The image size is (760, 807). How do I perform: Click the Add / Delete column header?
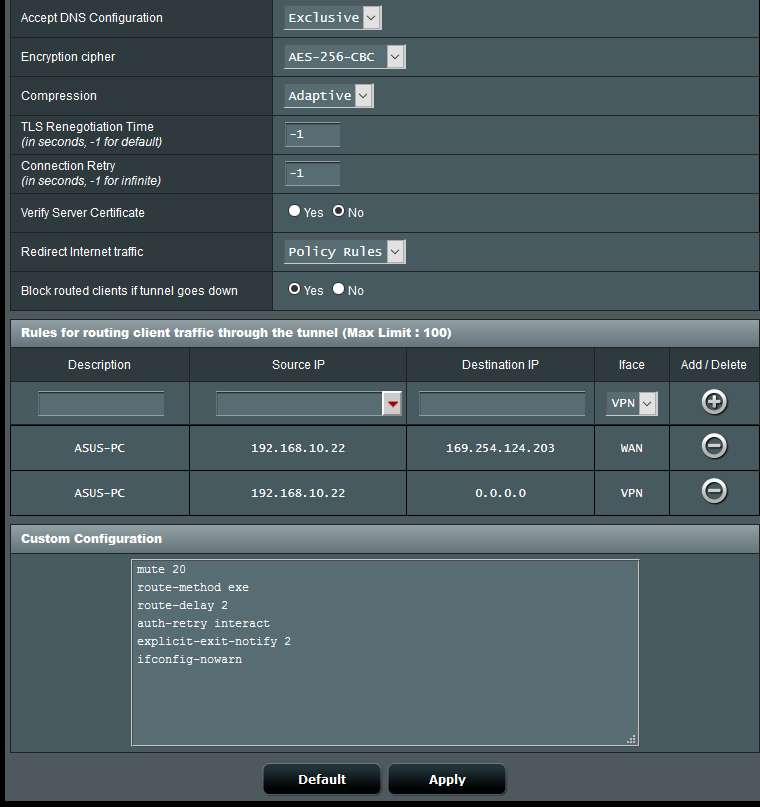[x=713, y=365]
